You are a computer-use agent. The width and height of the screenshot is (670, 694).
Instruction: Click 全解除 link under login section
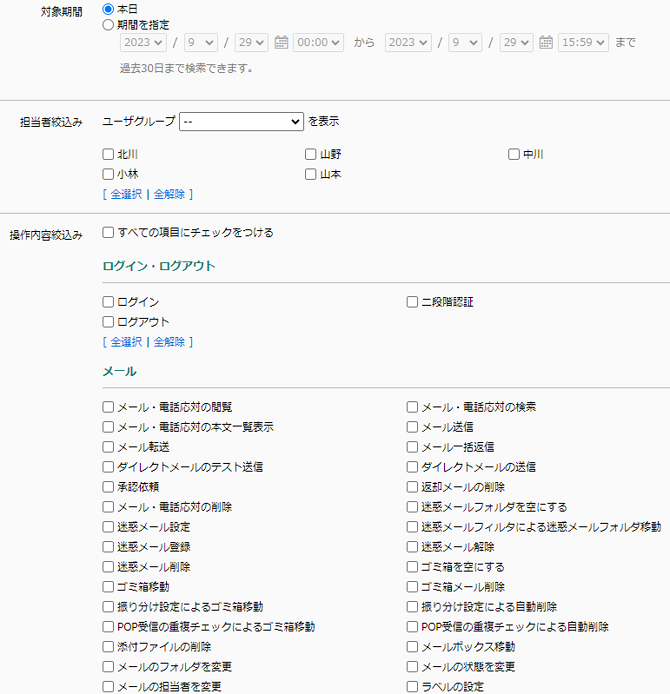169,342
